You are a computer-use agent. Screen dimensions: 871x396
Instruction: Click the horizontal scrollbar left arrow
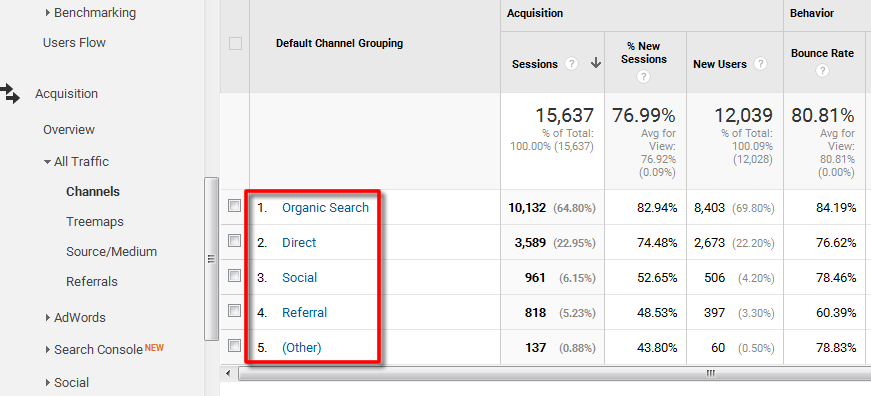tap(229, 373)
